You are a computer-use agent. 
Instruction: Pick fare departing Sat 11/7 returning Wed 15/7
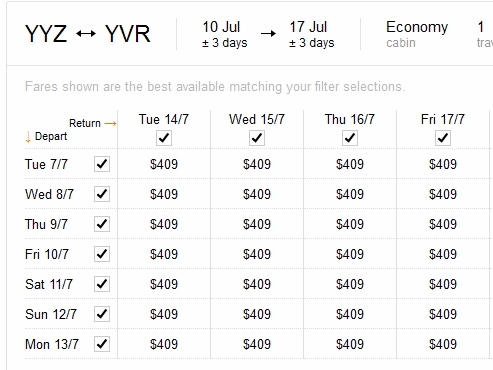point(257,284)
